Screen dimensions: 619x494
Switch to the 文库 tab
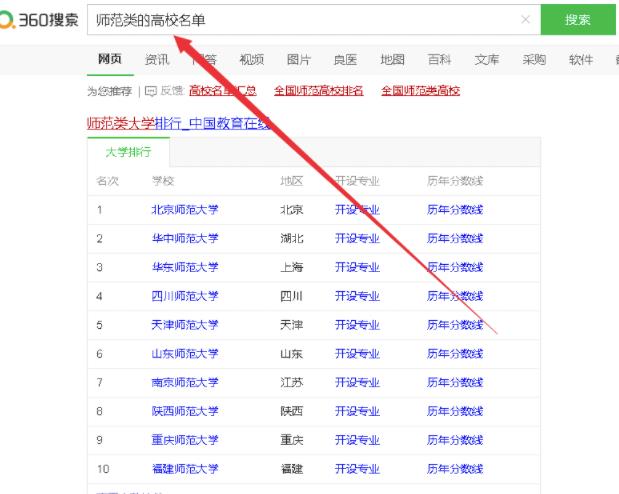(487, 60)
